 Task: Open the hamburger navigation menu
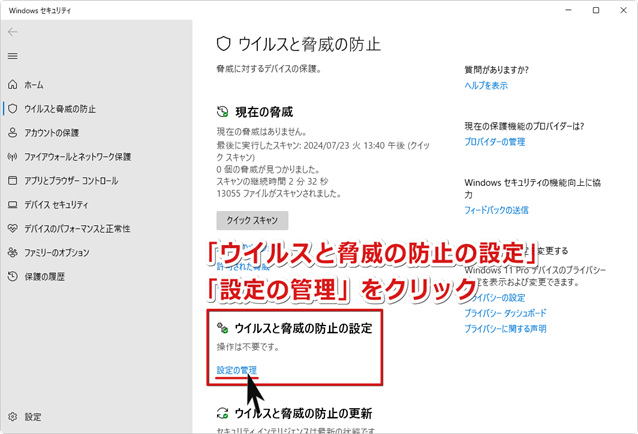click(13, 56)
